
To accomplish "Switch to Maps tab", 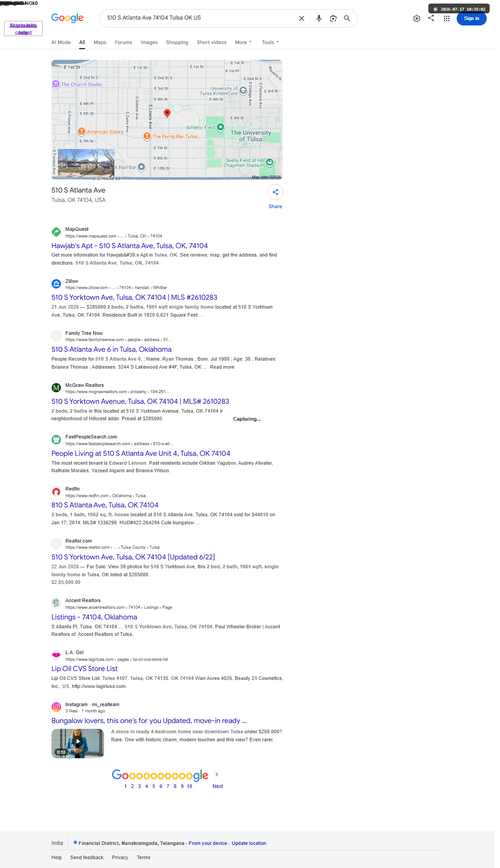I will coord(100,42).
